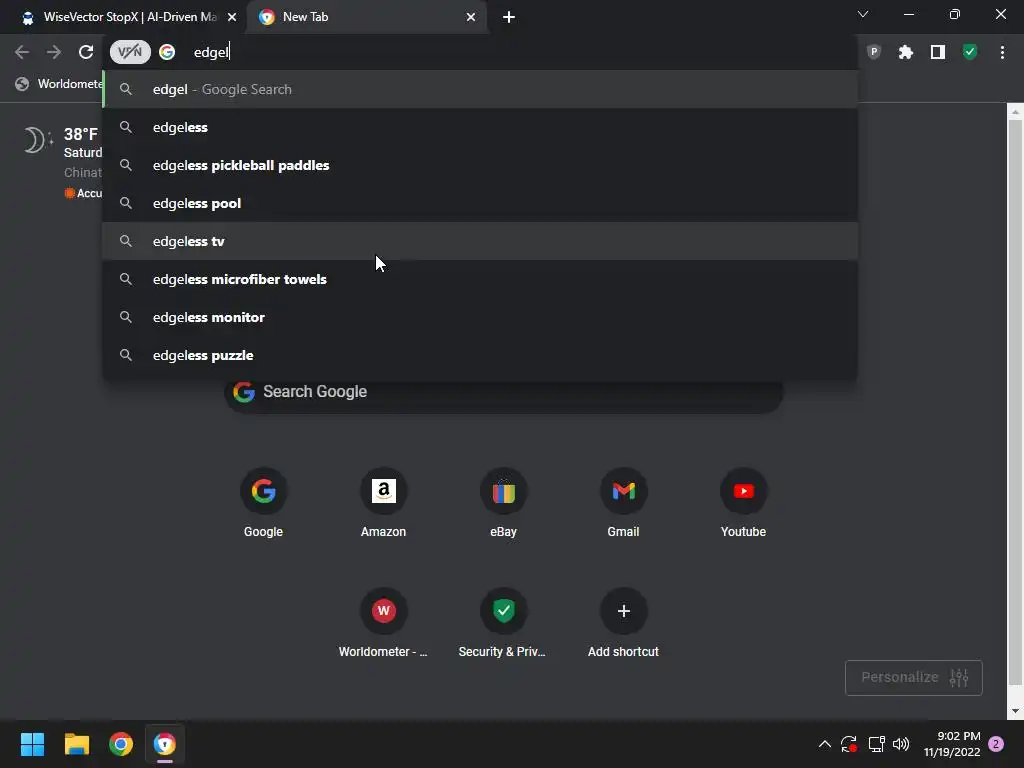Image resolution: width=1024 pixels, height=768 pixels.
Task: Click the scrollbar down arrow
Action: click(x=1015, y=711)
